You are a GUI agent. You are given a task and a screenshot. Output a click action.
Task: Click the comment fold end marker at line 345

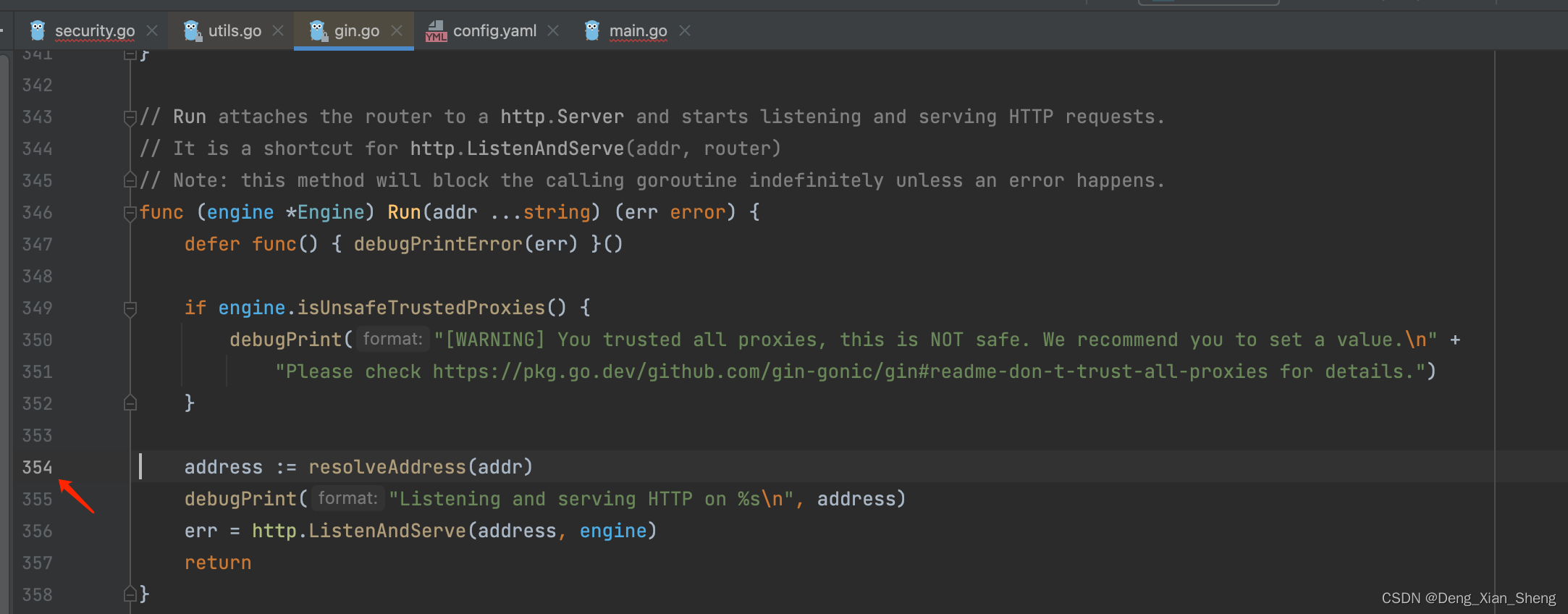130,180
